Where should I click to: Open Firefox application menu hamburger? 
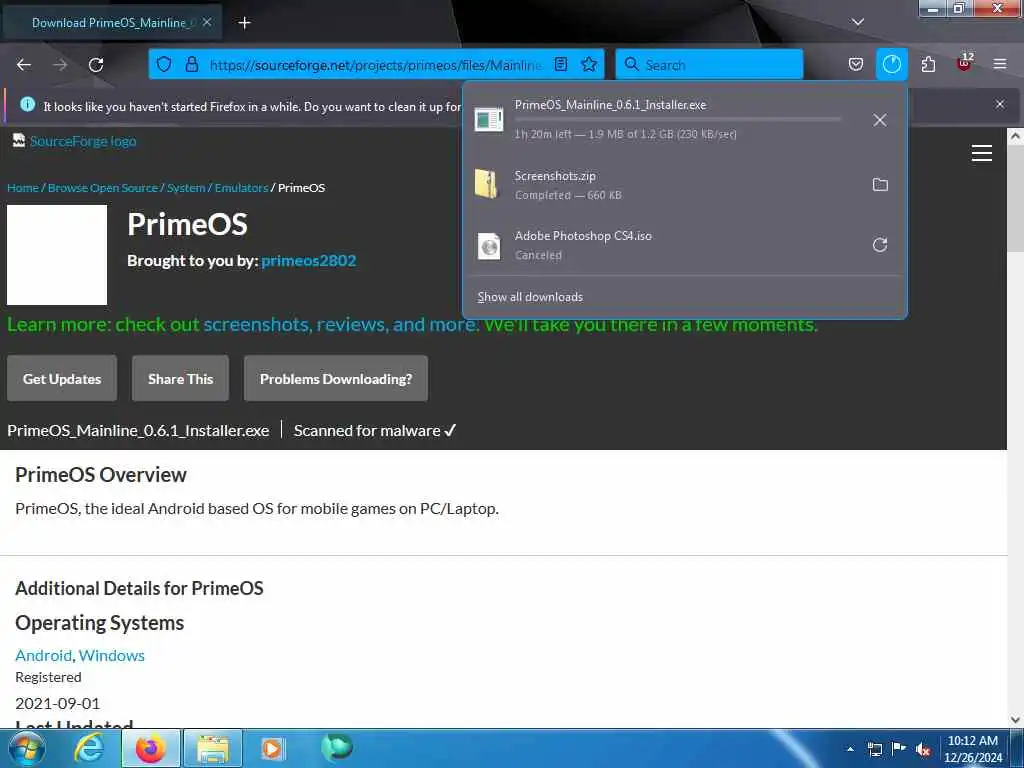point(1000,64)
